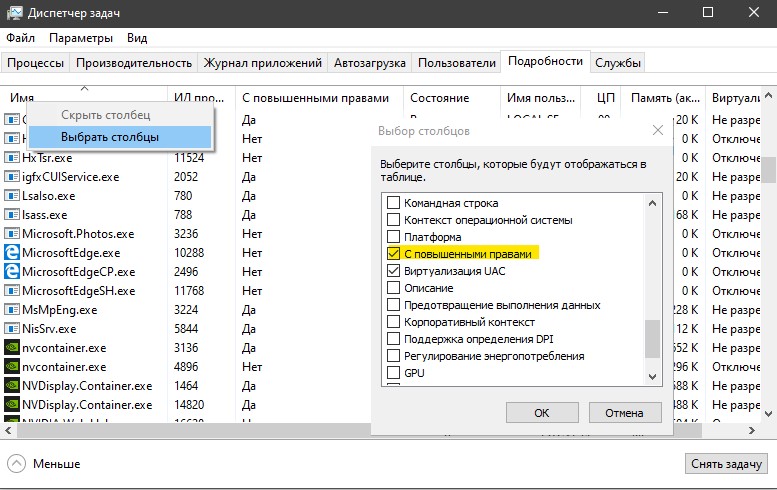Open the Автозагрузка tab
The image size is (777, 490).
coord(370,63)
